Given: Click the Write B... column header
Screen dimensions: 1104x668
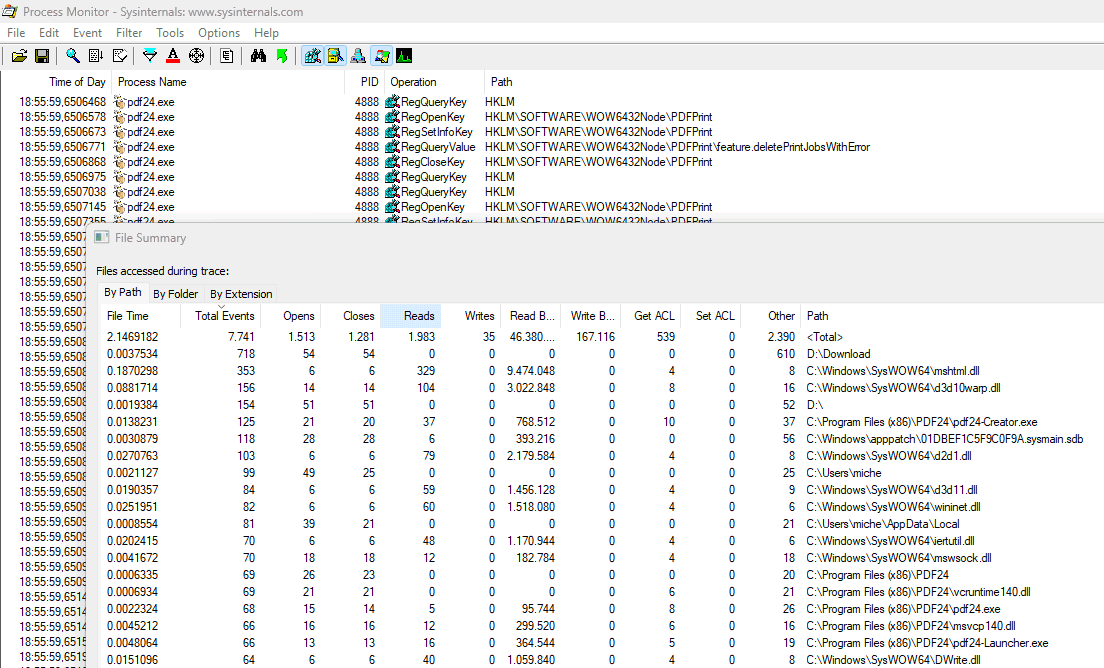Looking at the screenshot, I should (x=591, y=316).
